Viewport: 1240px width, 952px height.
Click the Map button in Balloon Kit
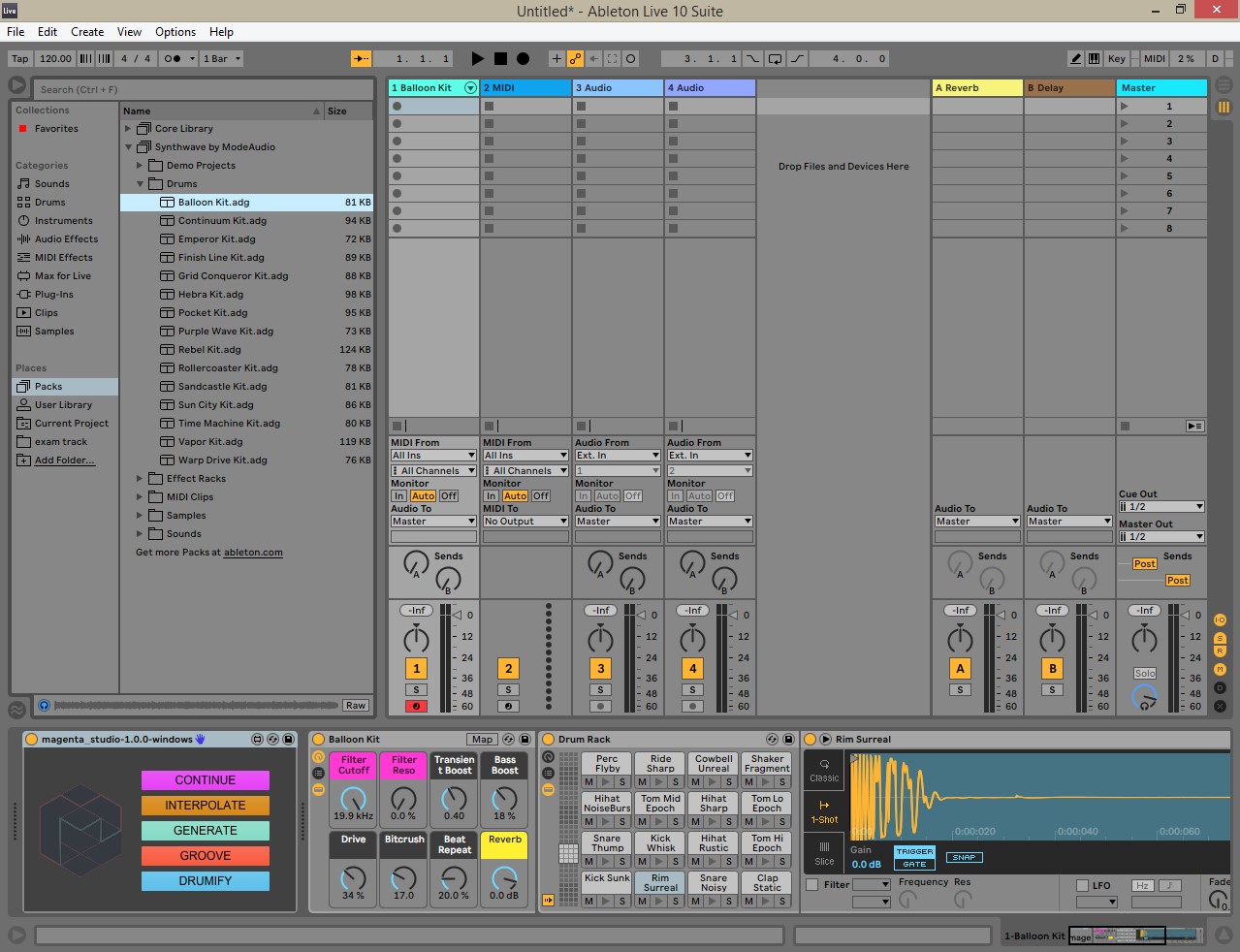[483, 740]
